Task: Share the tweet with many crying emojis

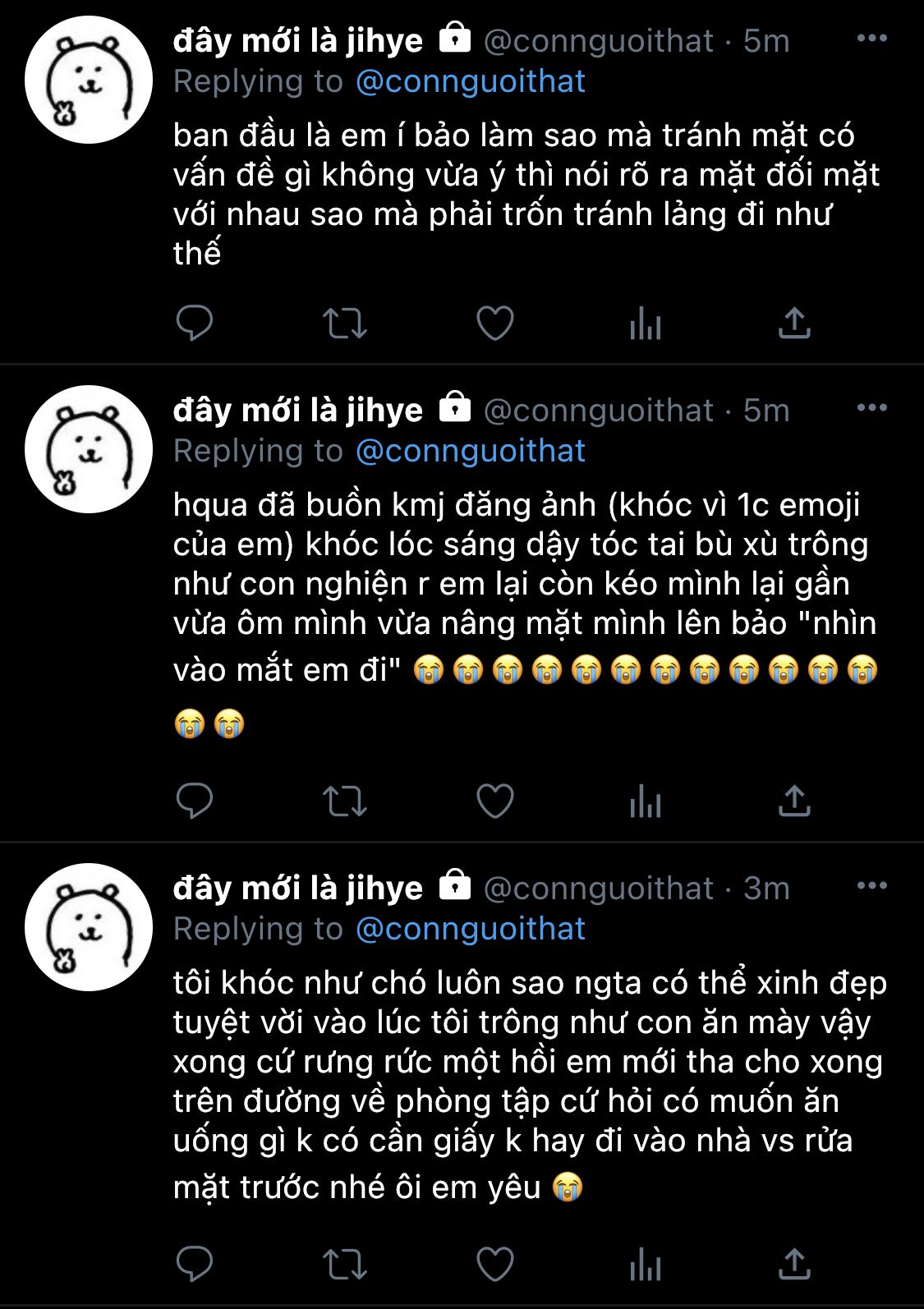Action: (x=794, y=801)
